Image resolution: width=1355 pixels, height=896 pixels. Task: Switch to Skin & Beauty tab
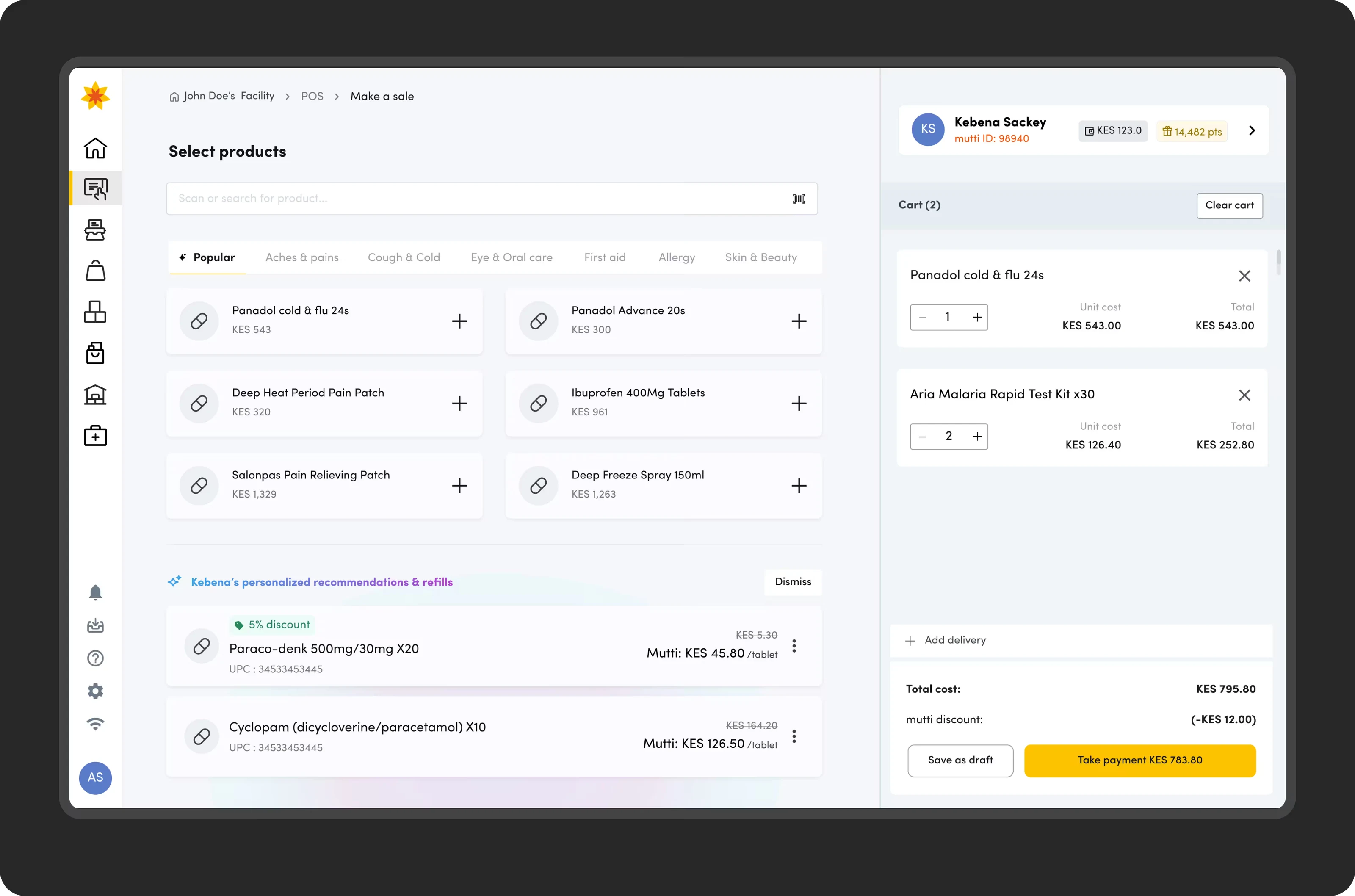[x=760, y=257]
